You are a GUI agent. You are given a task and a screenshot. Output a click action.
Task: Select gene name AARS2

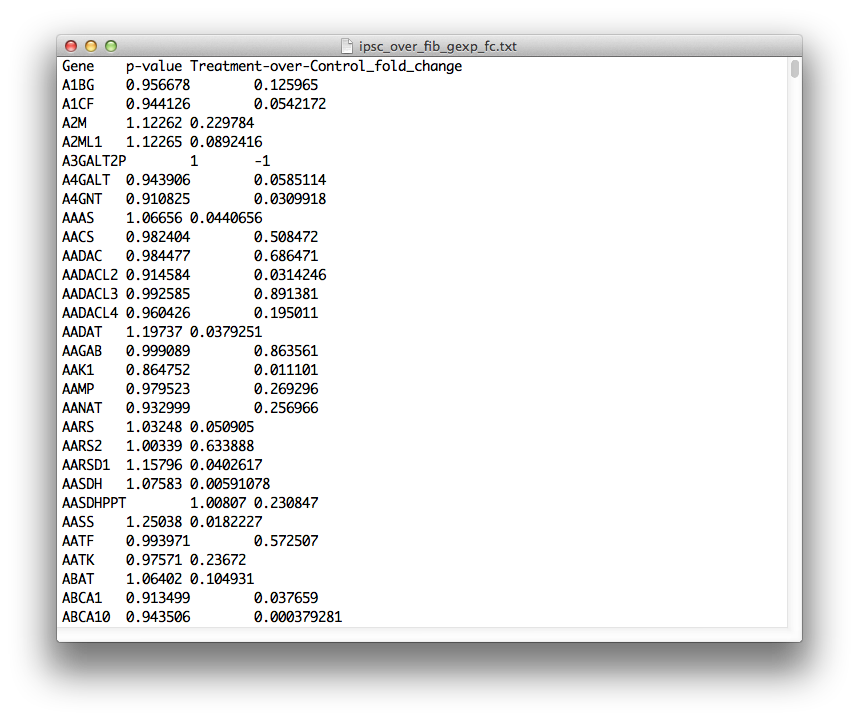[82, 446]
